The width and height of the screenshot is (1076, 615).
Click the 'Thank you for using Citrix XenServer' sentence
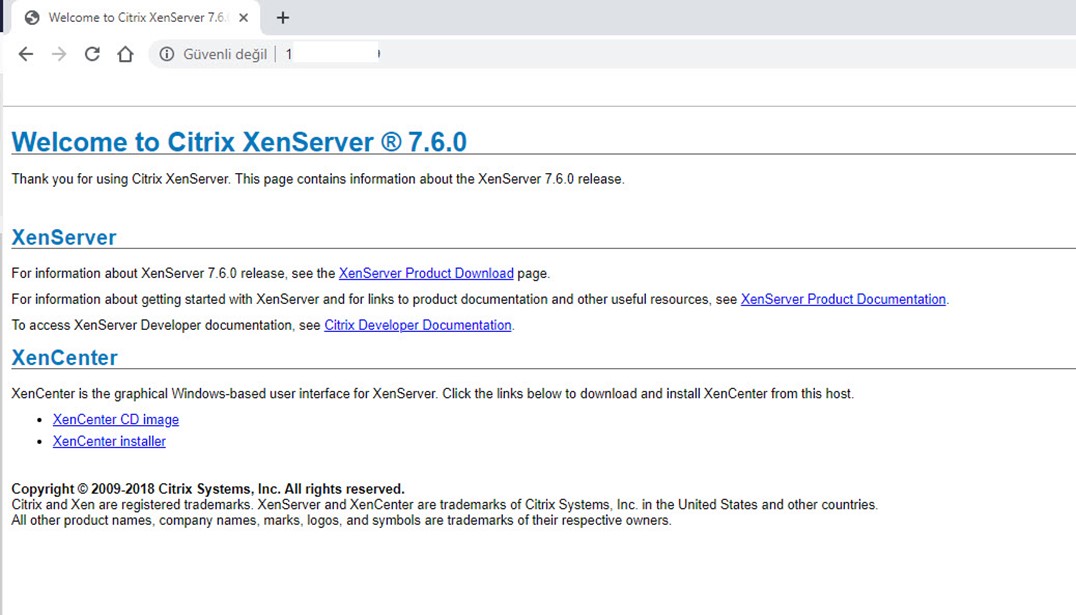(x=318, y=179)
